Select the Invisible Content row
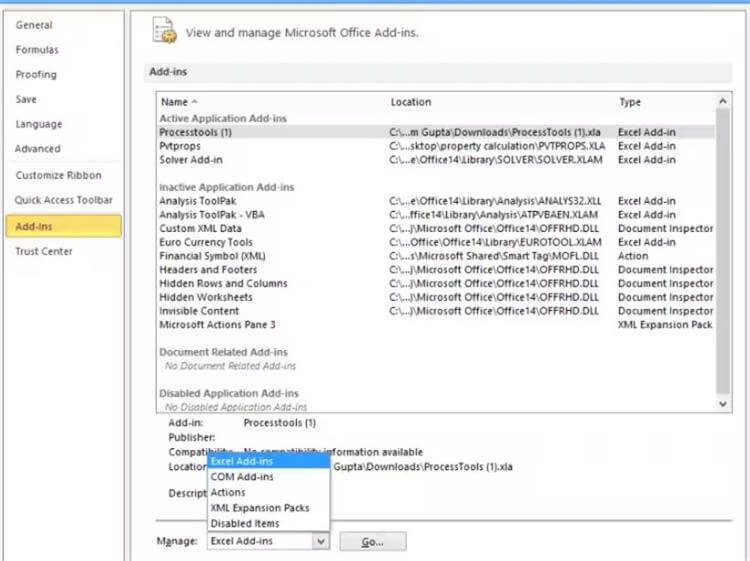 pos(436,311)
